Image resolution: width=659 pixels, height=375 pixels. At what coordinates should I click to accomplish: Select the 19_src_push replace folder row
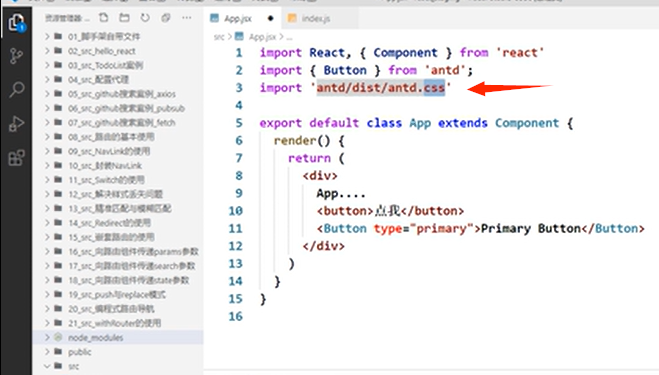coord(118,294)
